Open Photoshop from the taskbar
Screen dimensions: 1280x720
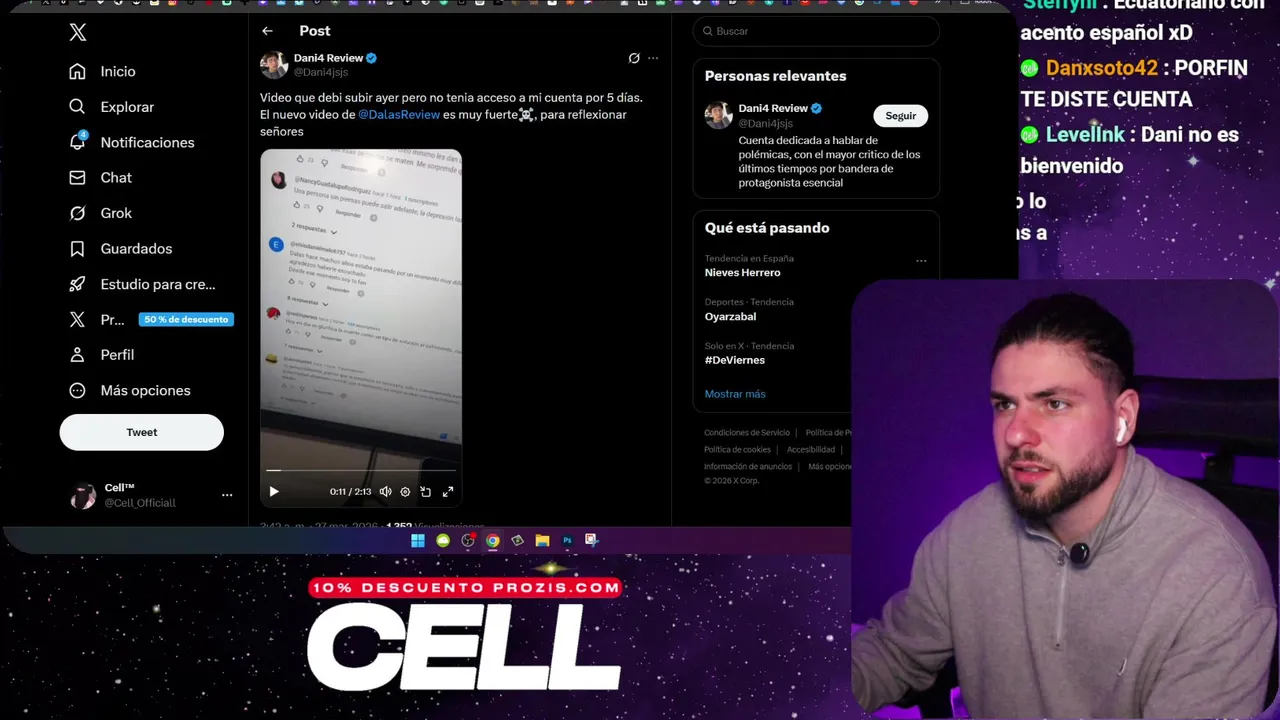(567, 540)
